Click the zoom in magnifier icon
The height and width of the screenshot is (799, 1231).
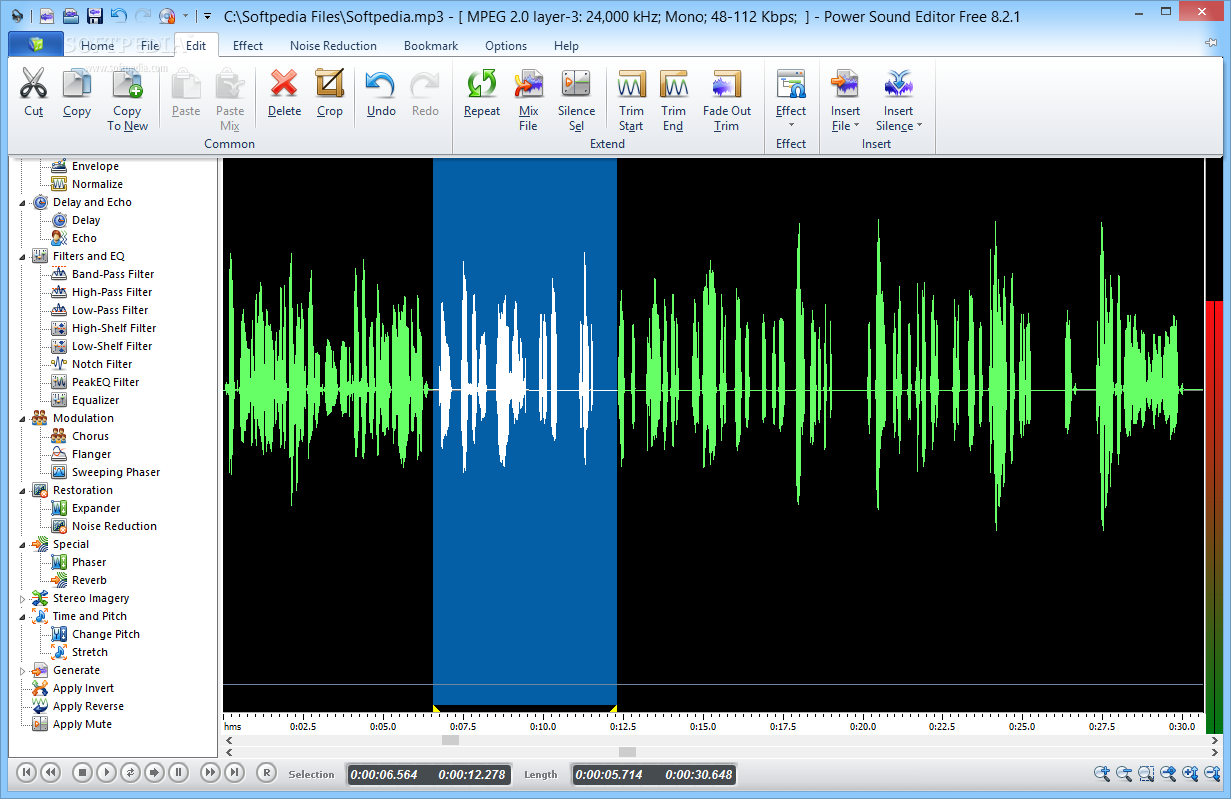(x=1102, y=773)
